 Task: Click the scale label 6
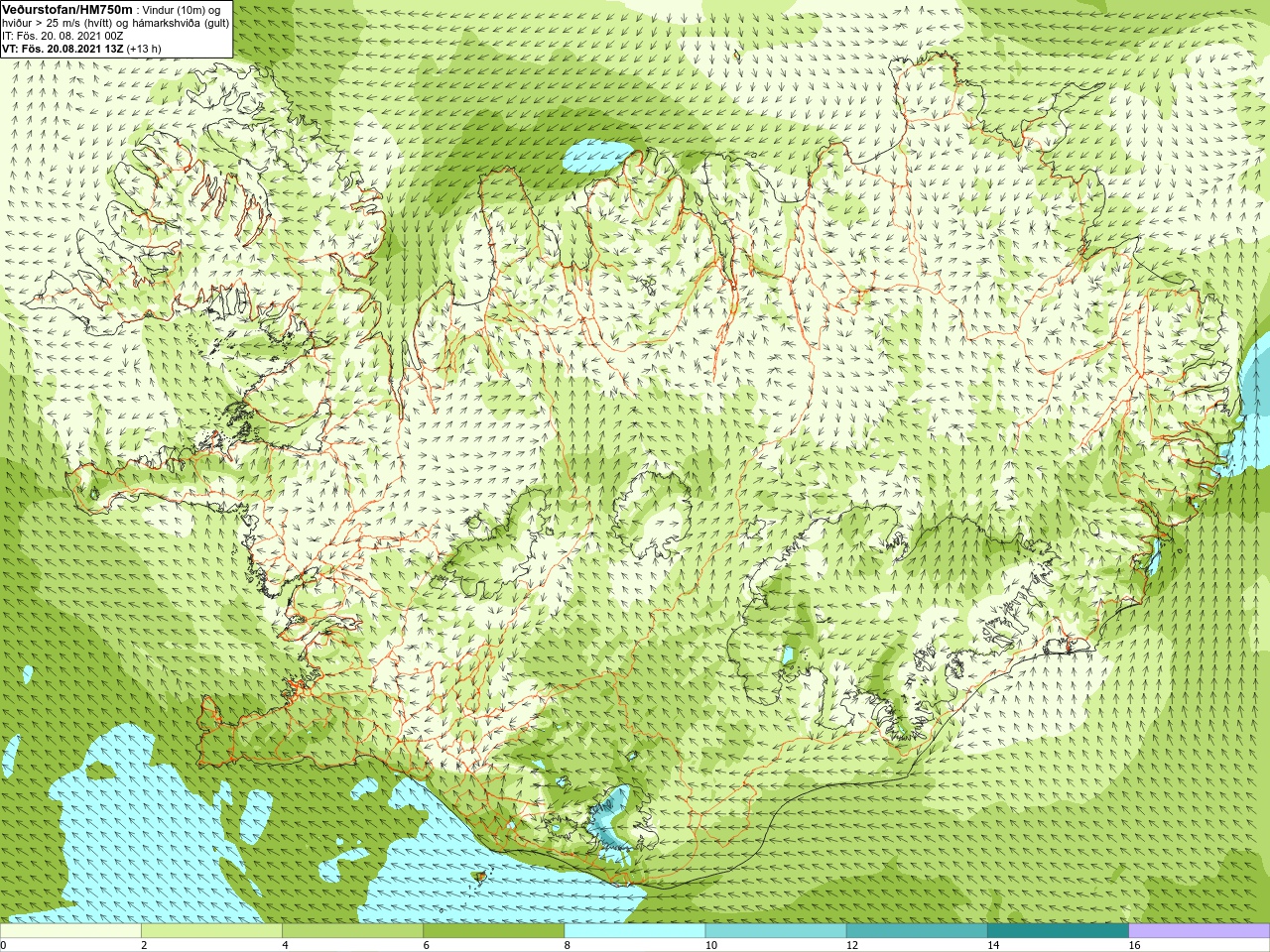click(427, 945)
